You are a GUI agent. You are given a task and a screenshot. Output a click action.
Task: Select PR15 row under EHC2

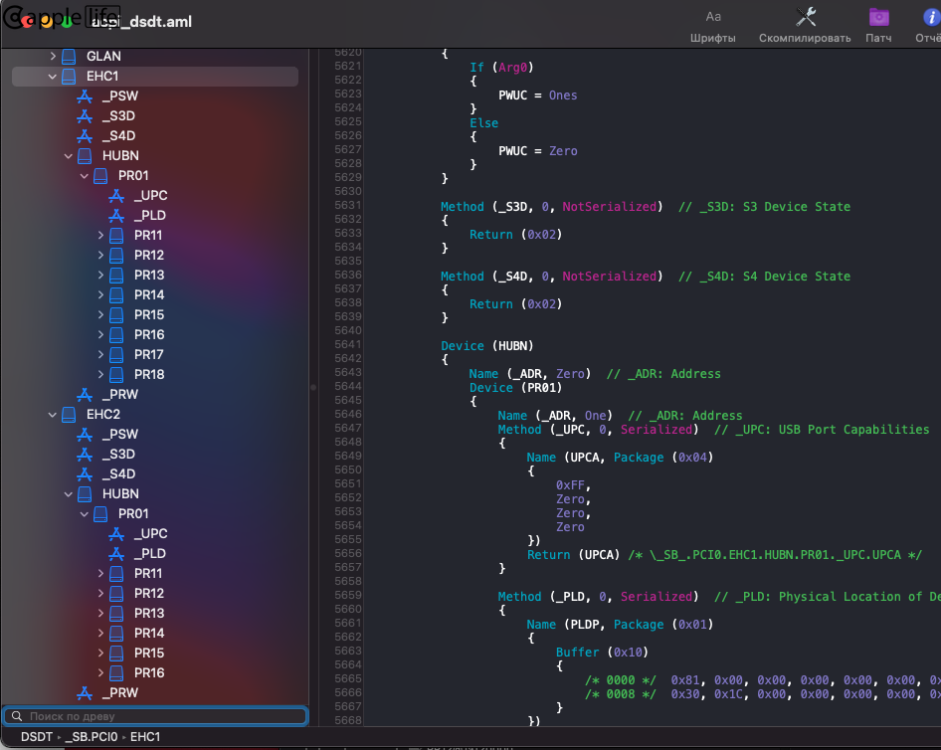pos(155,653)
